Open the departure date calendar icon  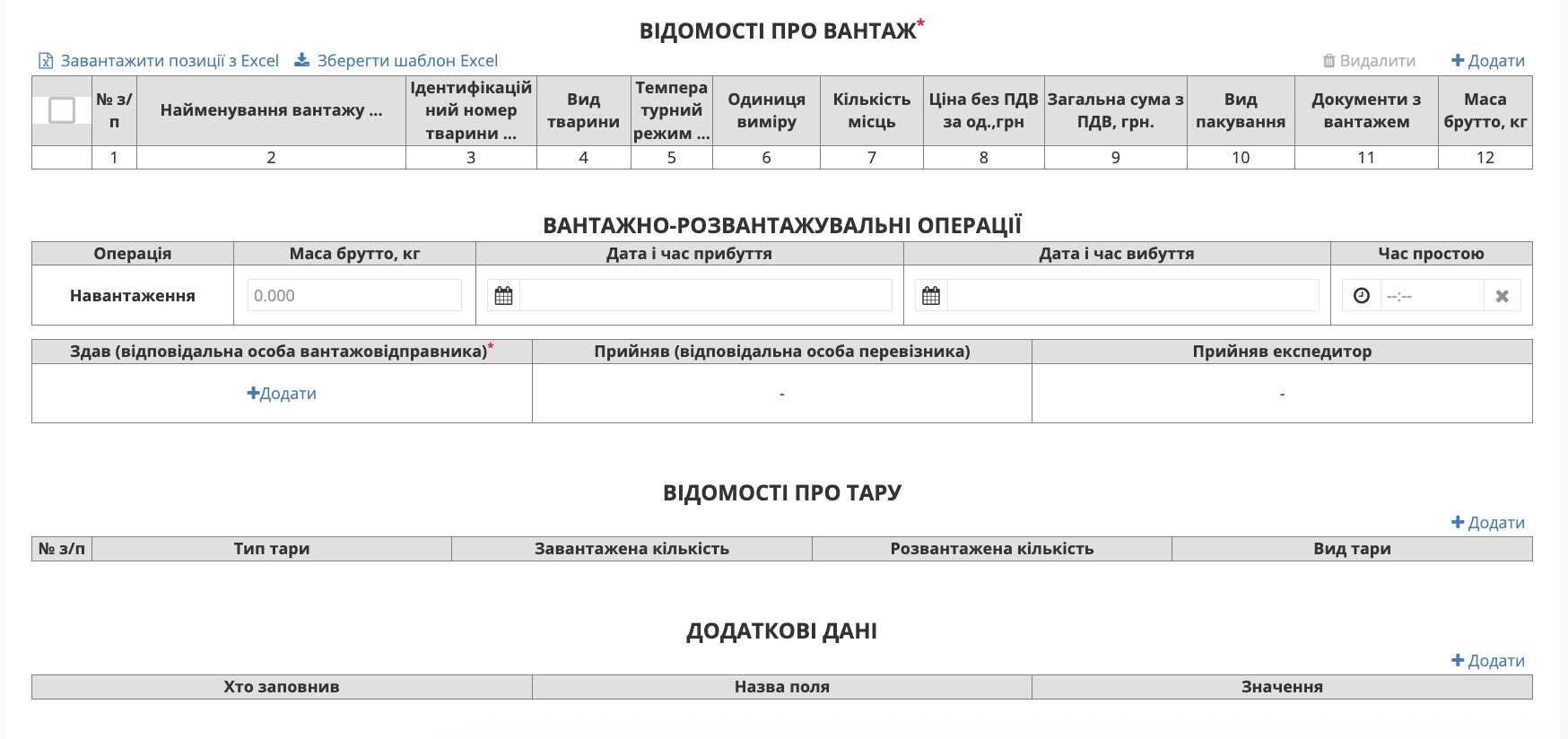(931, 295)
